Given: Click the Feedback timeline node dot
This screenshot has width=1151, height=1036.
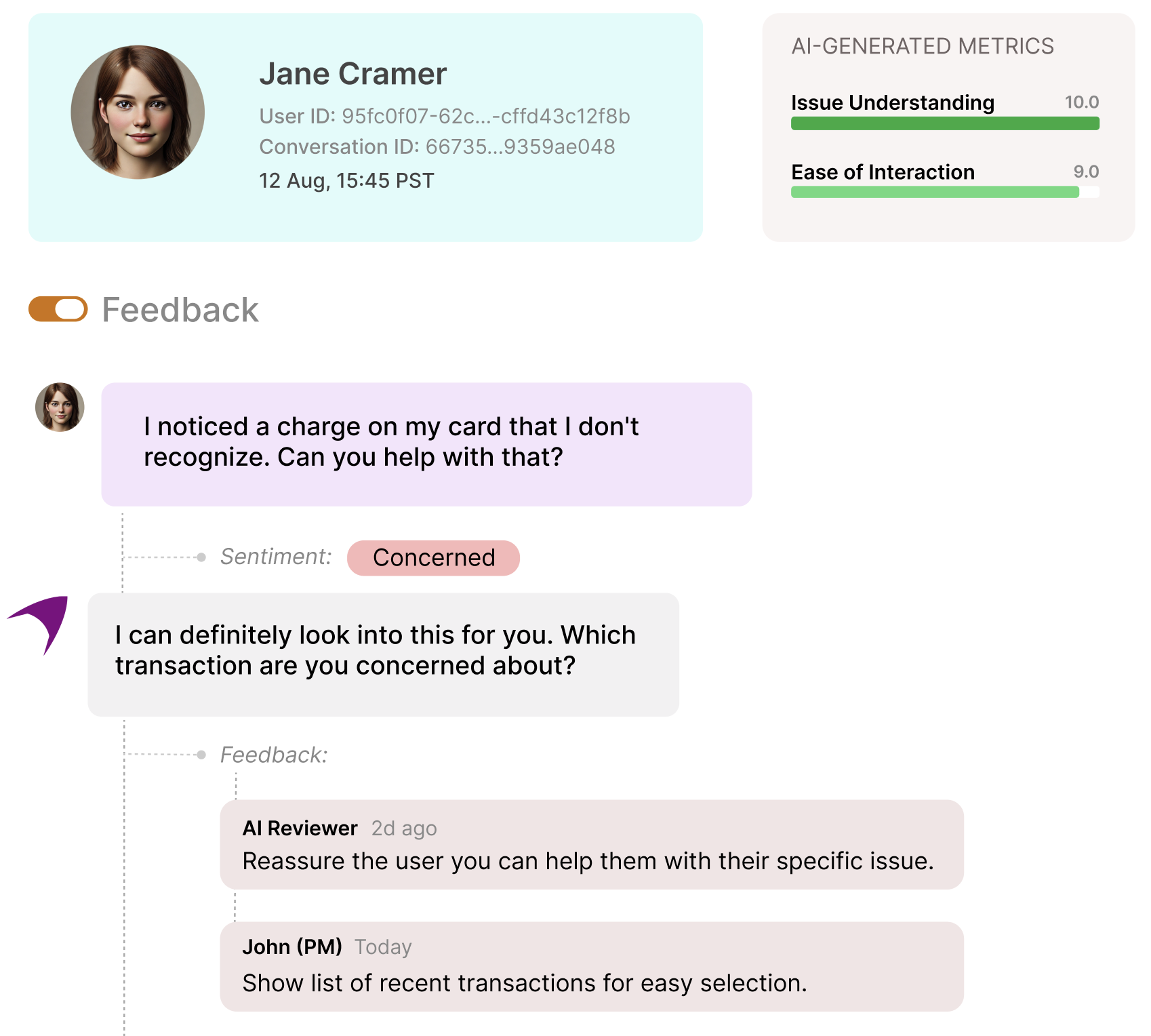Looking at the screenshot, I should click(201, 755).
